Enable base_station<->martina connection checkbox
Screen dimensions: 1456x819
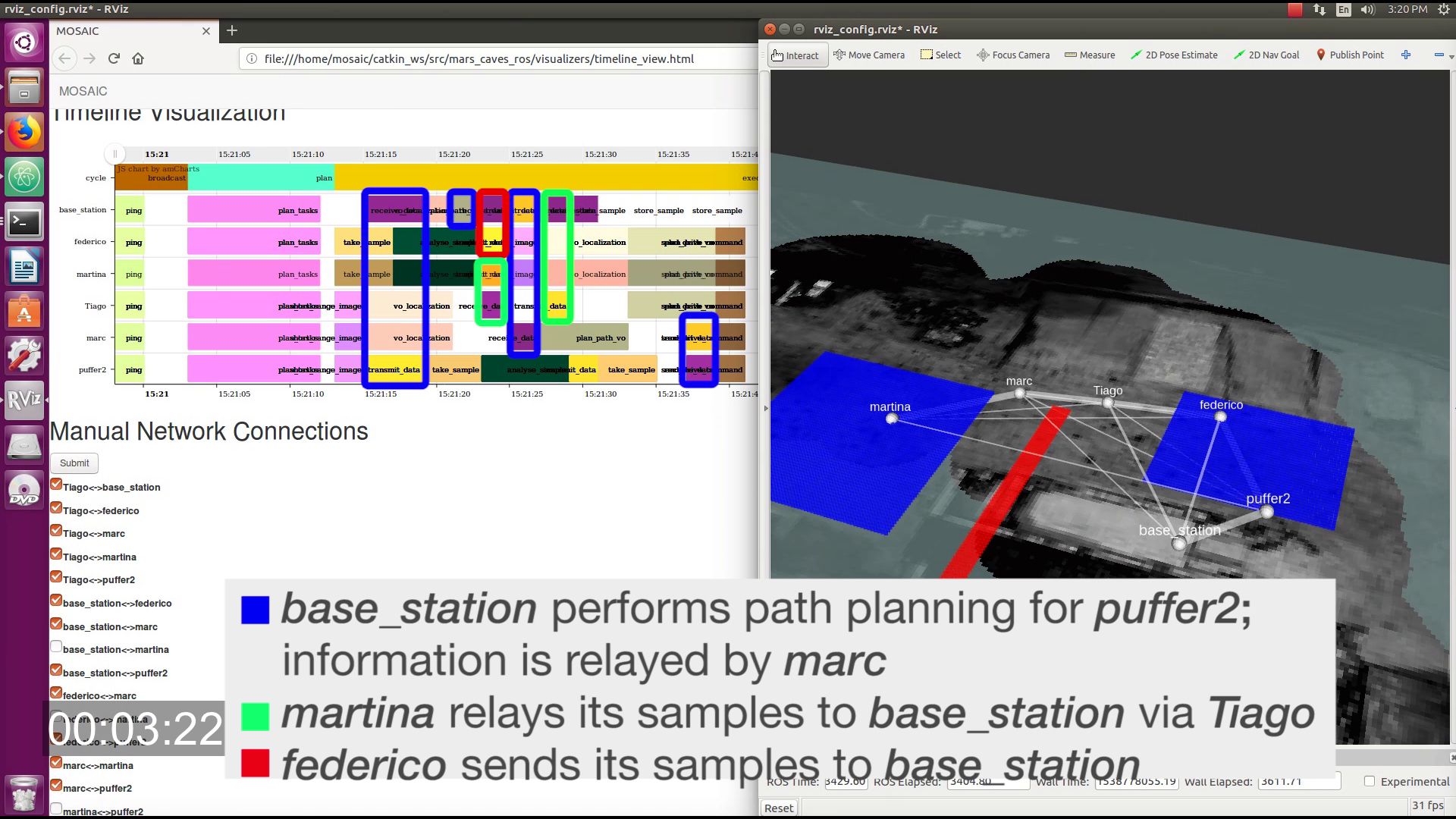56,647
